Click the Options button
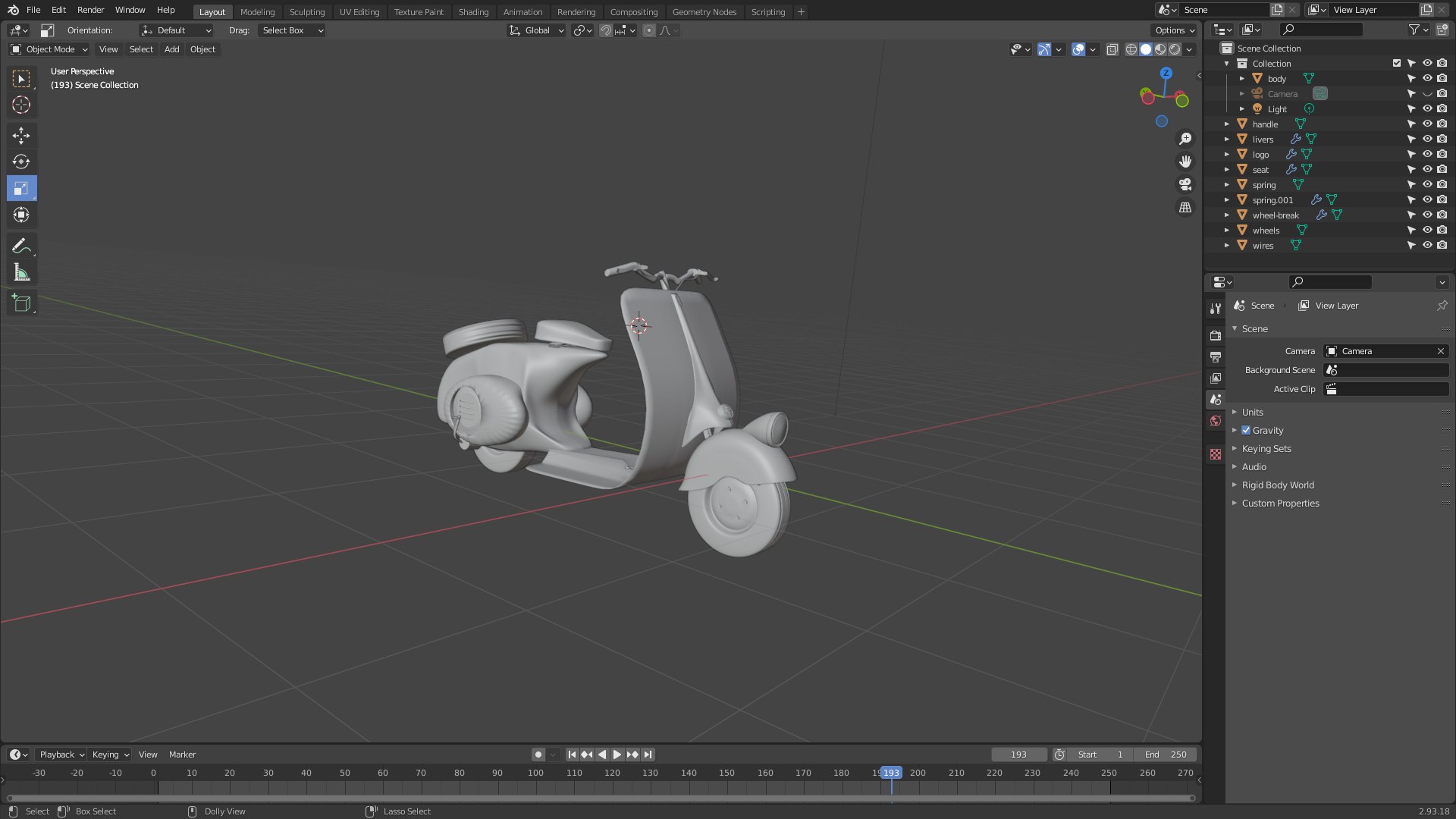1456x819 pixels. pos(1174,30)
